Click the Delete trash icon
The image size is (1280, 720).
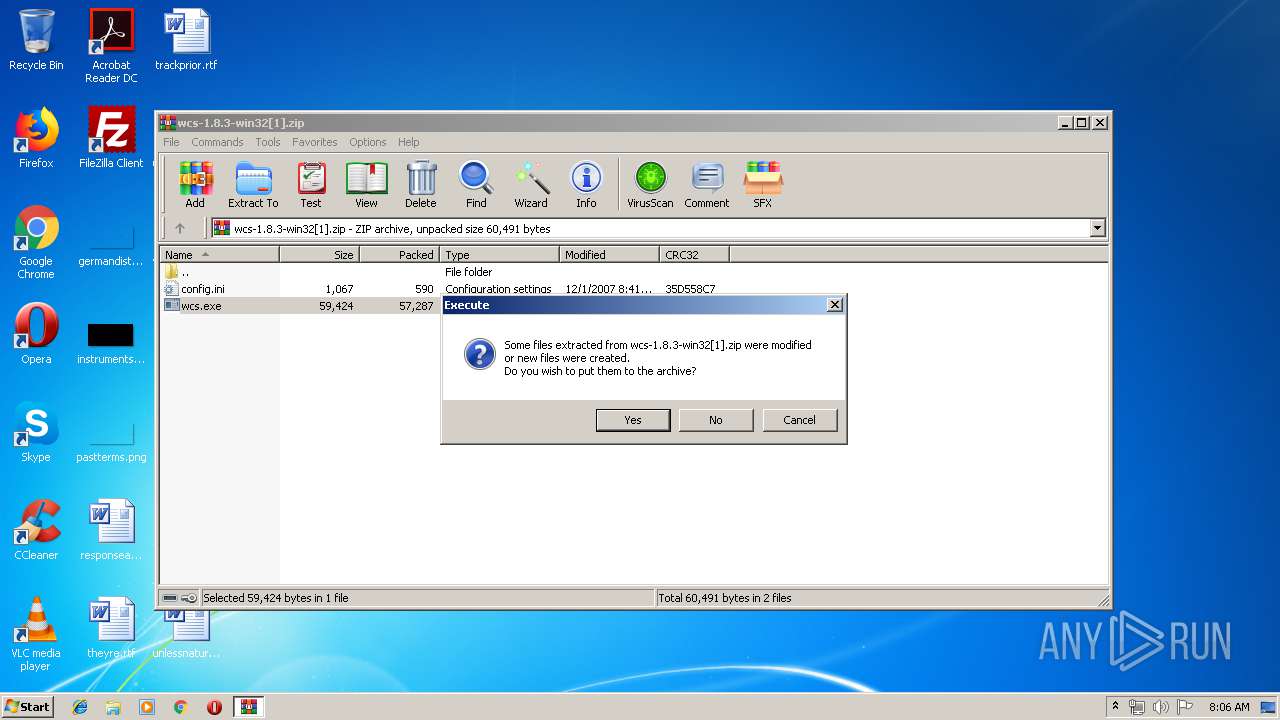click(421, 185)
